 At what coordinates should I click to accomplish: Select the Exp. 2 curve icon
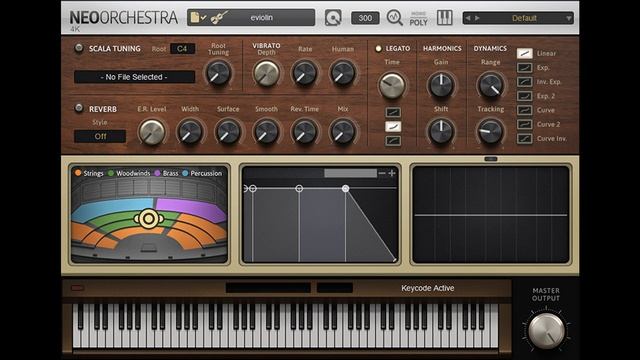[x=524, y=96]
